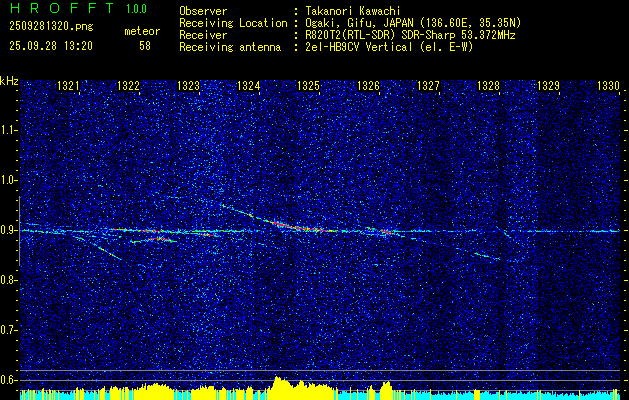Click the kHz axis unit label

click(x=9, y=81)
